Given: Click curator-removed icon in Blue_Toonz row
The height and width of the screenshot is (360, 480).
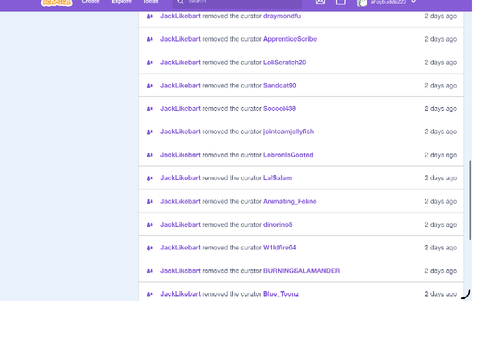Looking at the screenshot, I should (150, 294).
